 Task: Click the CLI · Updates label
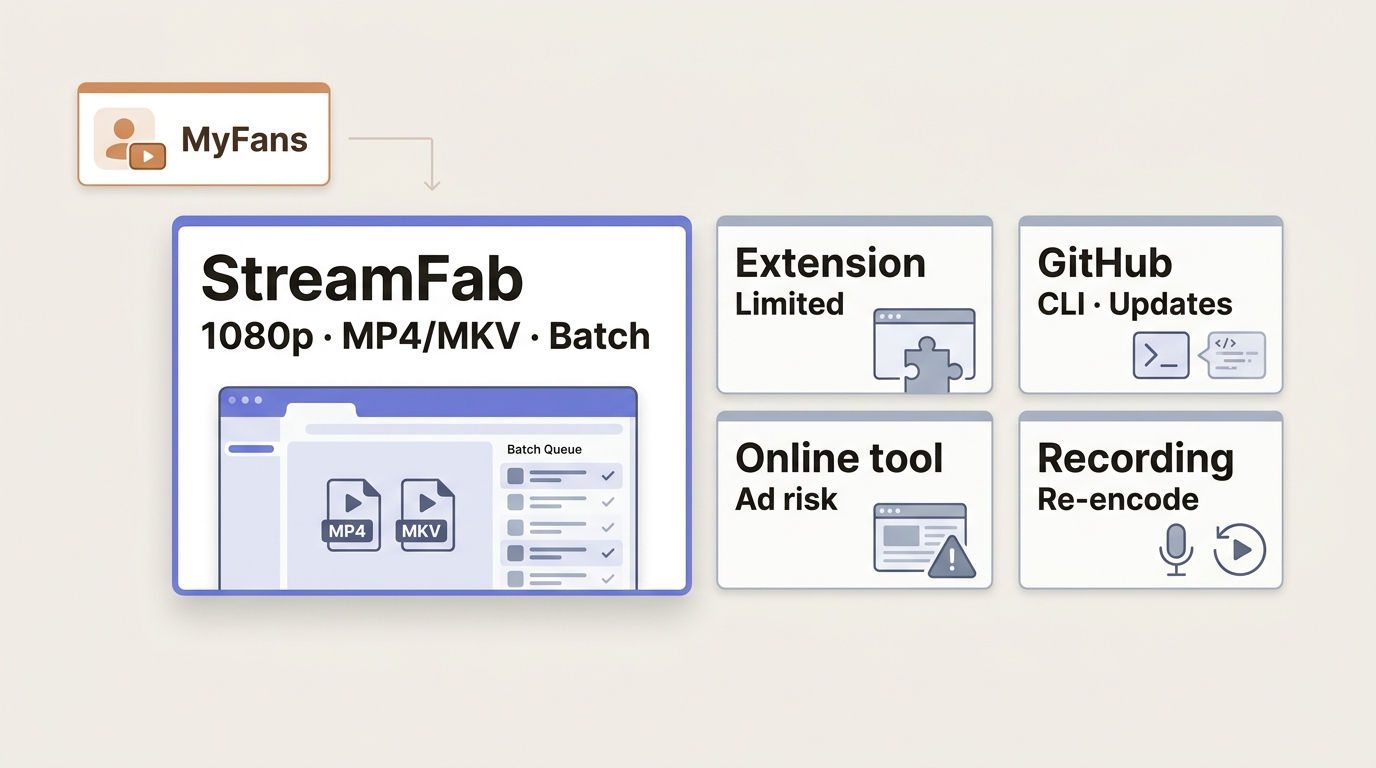click(x=1134, y=304)
